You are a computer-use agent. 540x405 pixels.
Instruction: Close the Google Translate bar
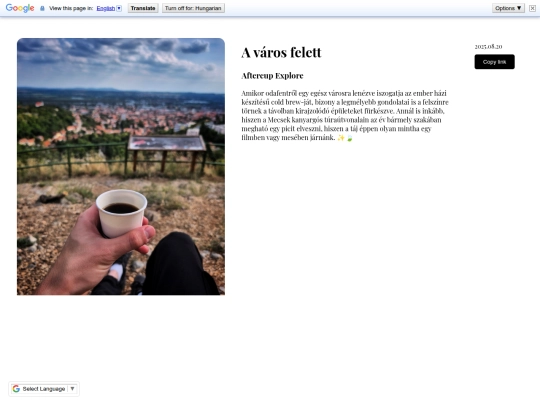point(532,8)
